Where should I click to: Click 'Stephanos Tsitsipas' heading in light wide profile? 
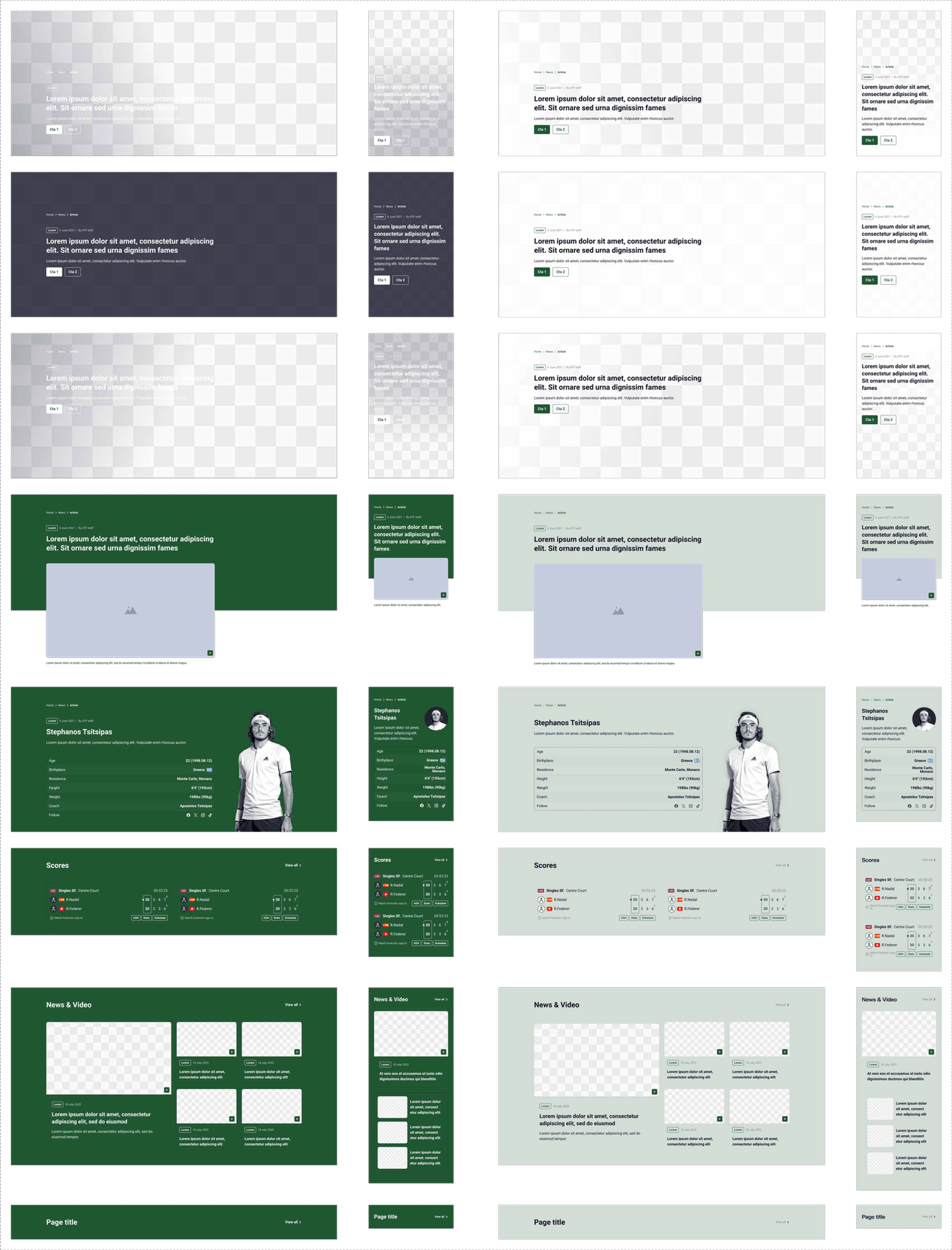pyautogui.click(x=567, y=723)
